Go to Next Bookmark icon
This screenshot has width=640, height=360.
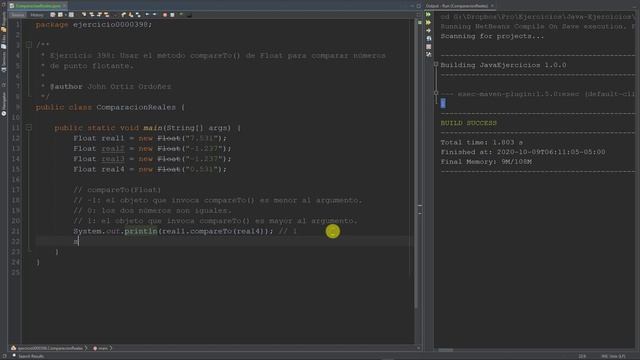131,15
